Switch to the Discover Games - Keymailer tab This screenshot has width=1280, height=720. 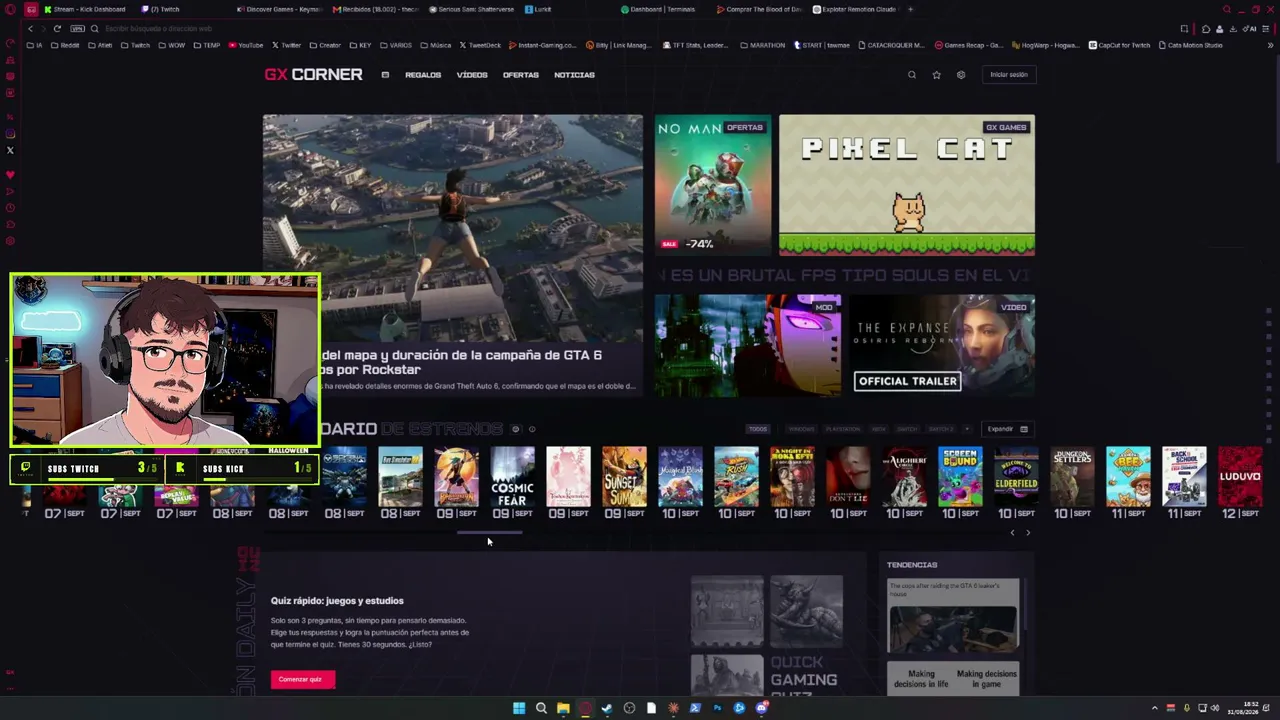[282, 9]
